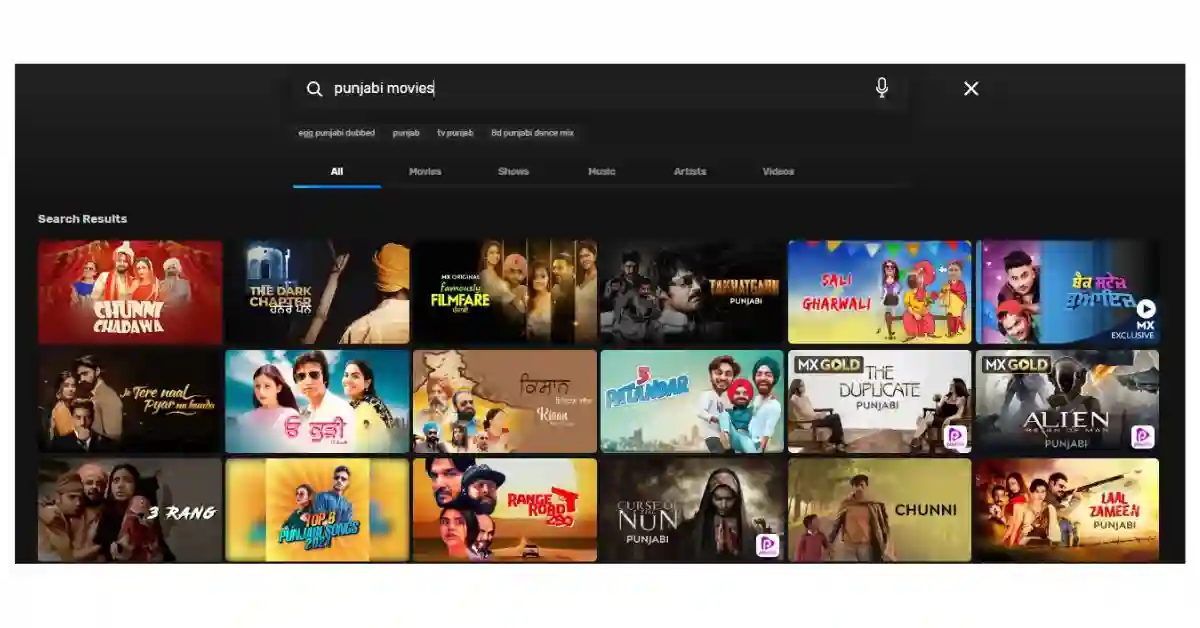Open the Kisan thumbnail

[x=505, y=401]
